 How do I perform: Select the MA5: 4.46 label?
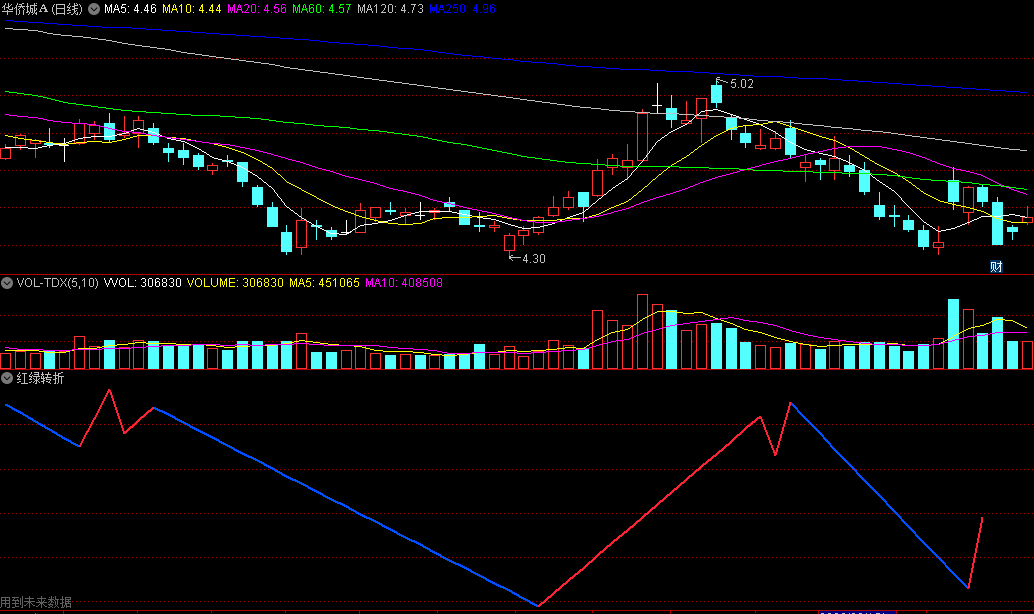(130, 9)
